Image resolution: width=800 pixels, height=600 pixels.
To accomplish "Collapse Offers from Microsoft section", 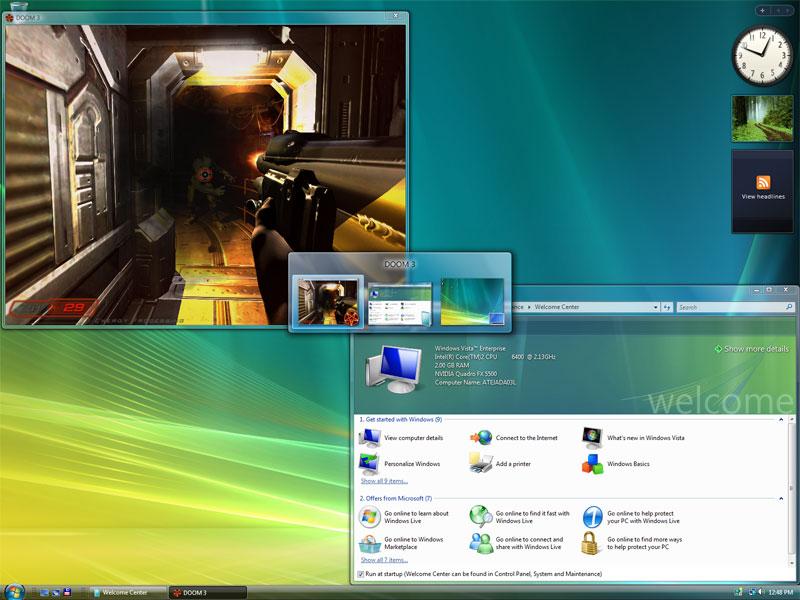I will (x=781, y=497).
